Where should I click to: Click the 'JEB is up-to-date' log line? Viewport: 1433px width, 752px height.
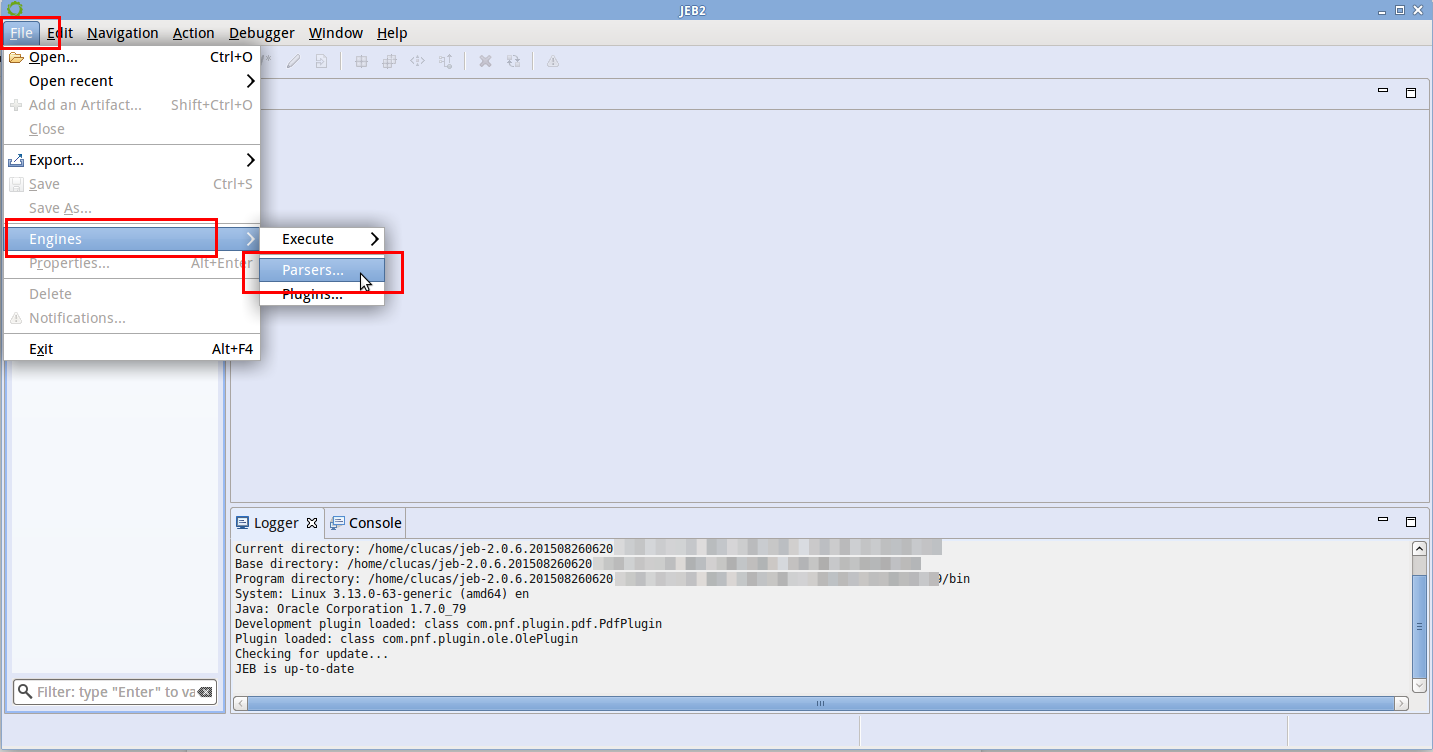294,668
